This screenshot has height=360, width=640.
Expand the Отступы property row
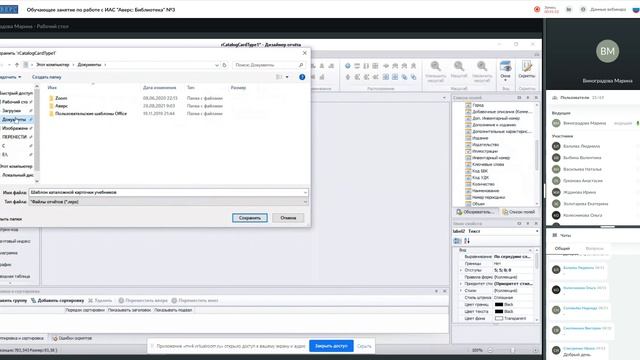461,270
